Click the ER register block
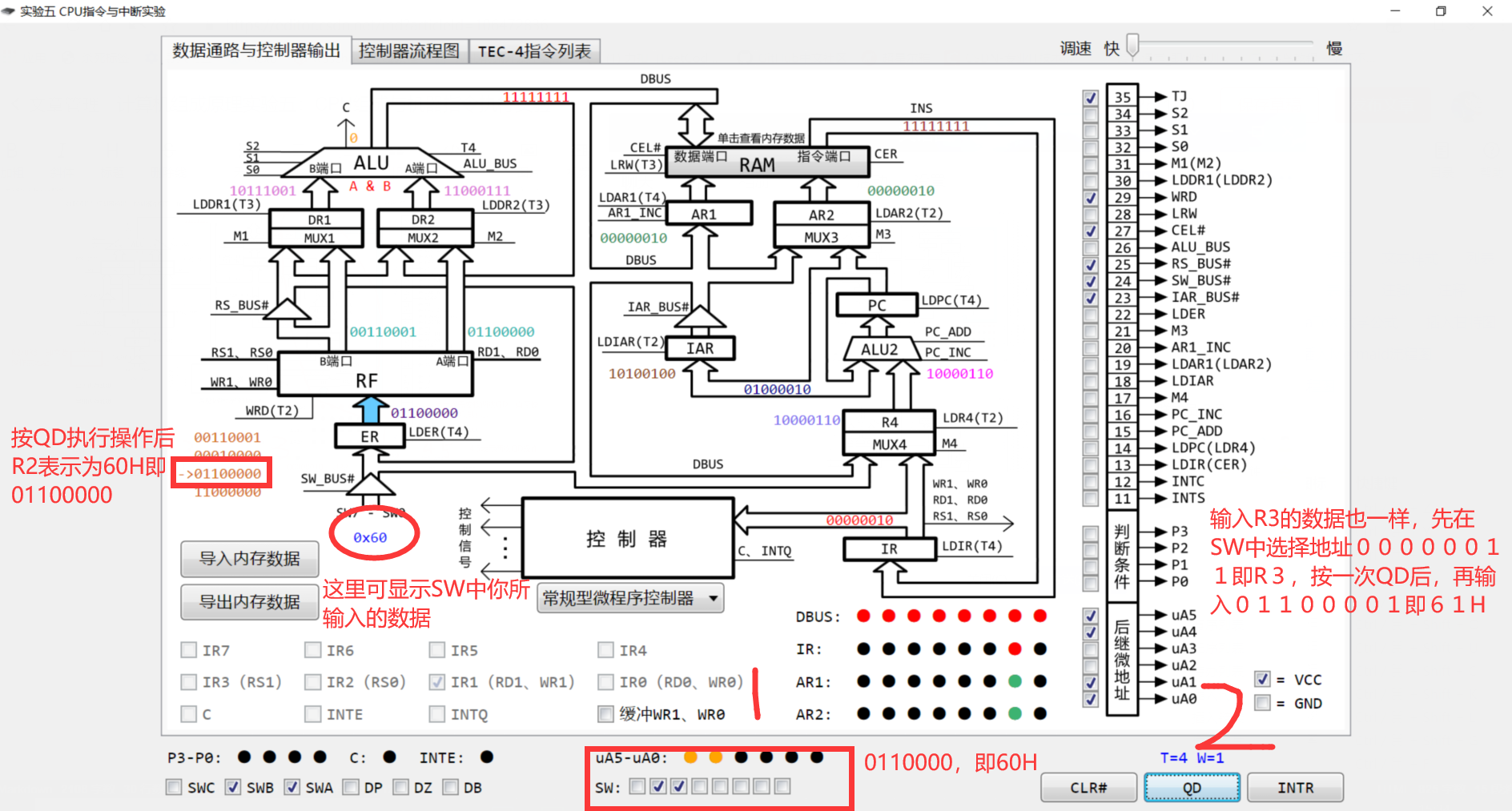This screenshot has height=811, width=1512. (x=370, y=436)
